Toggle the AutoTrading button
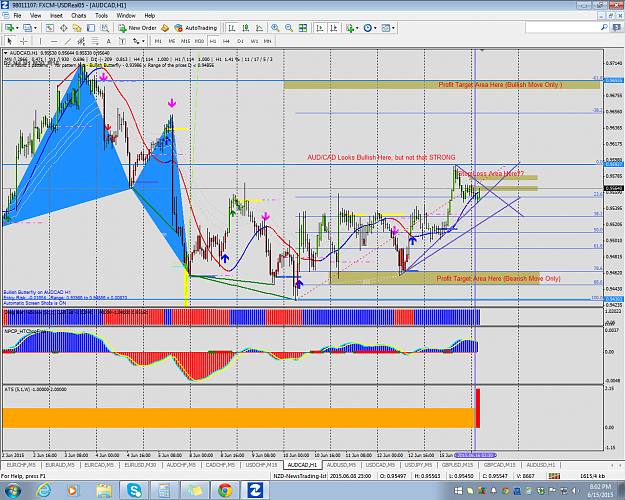This screenshot has width=625, height=500. [x=196, y=28]
